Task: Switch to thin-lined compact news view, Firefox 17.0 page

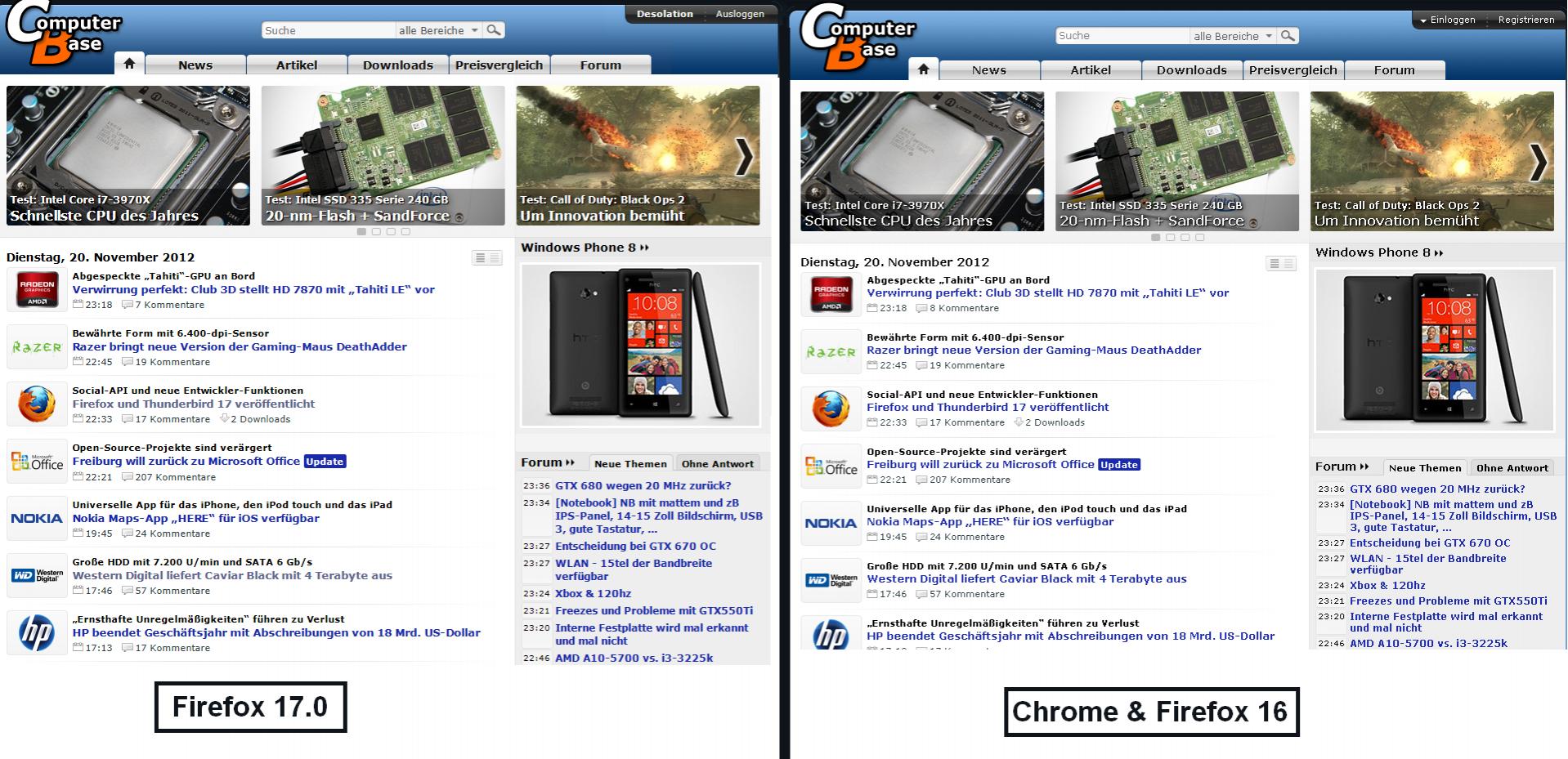Action: pyautogui.click(x=495, y=258)
